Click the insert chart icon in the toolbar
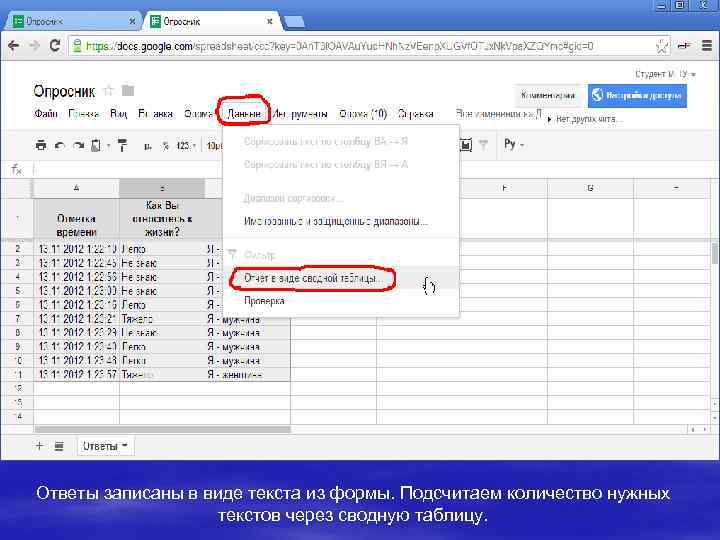The width and height of the screenshot is (720, 540). (x=466, y=145)
